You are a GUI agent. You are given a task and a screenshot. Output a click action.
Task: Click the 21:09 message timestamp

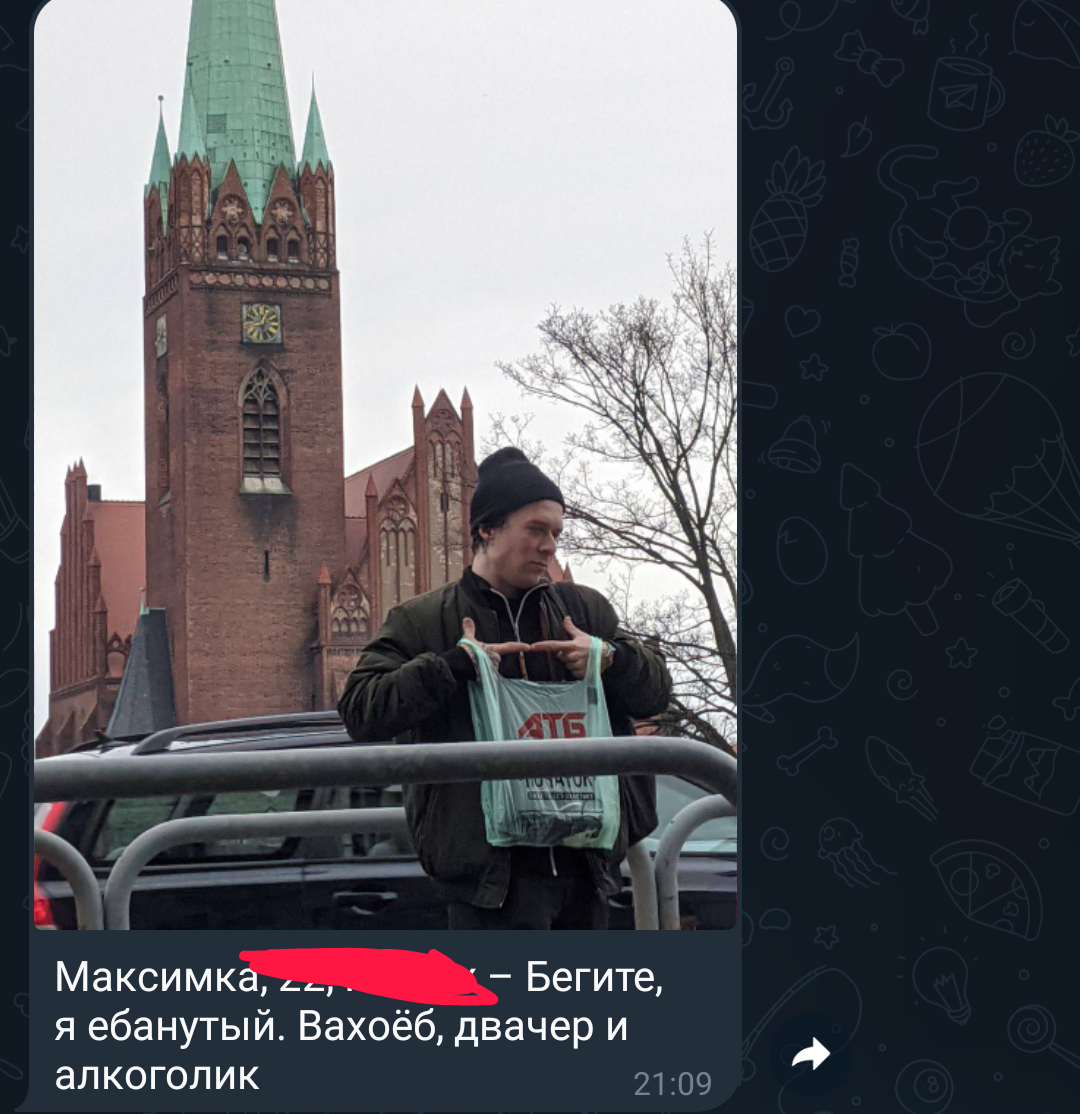(x=672, y=1084)
